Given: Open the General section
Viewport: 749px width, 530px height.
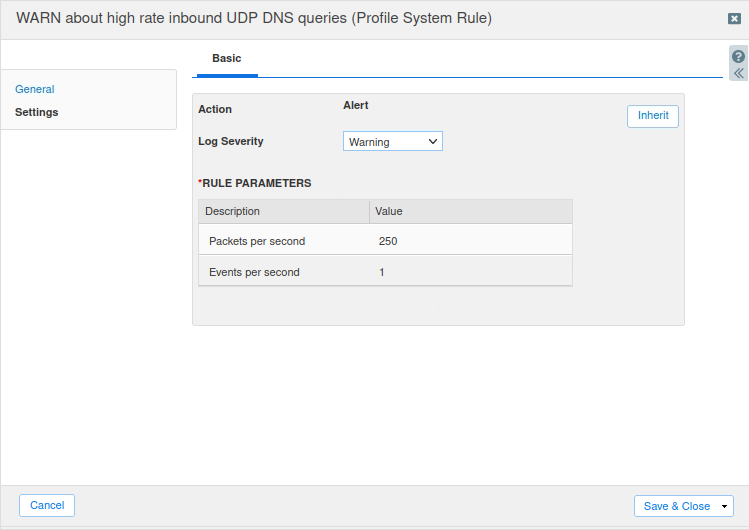Looking at the screenshot, I should coord(35,89).
